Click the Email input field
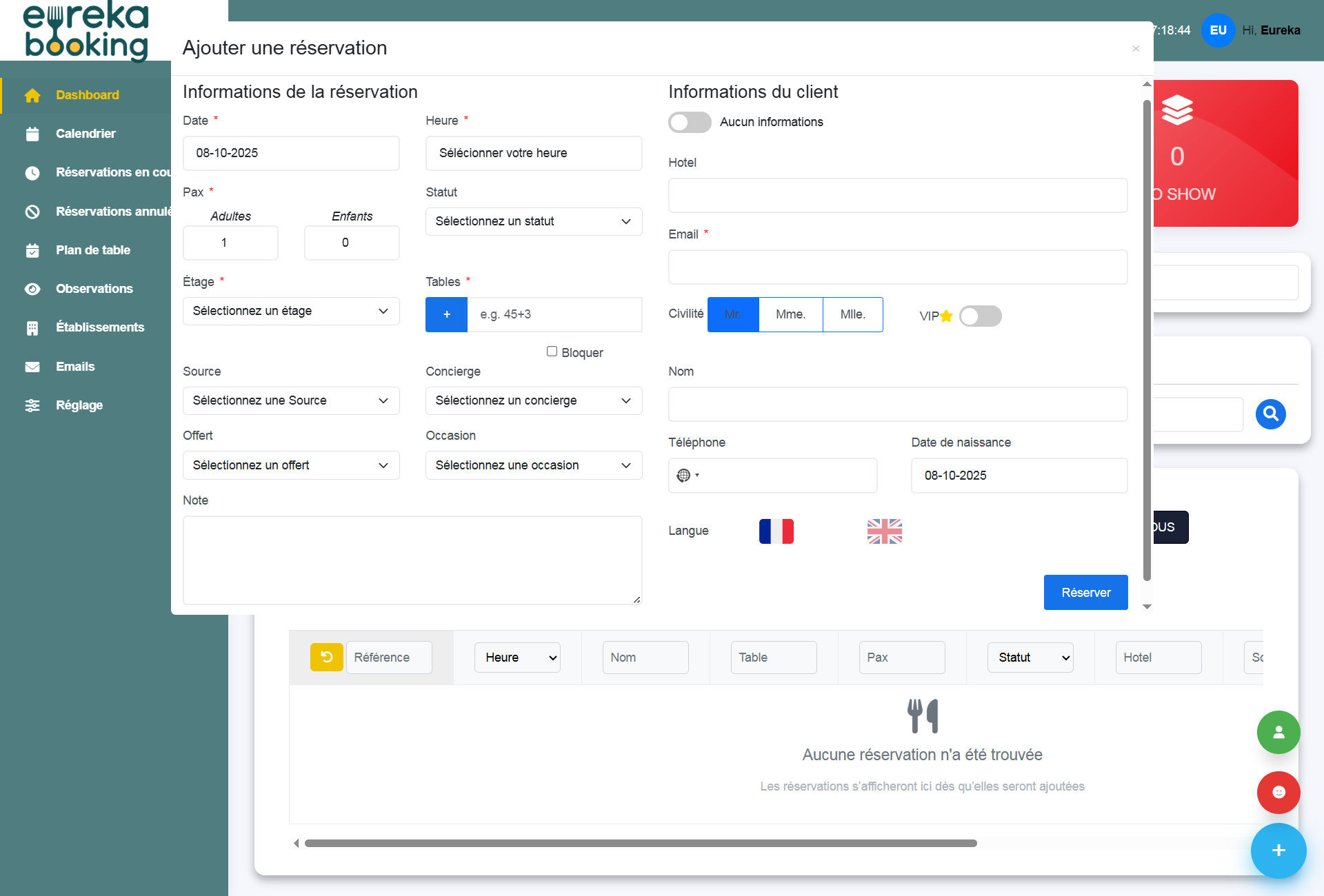 897,267
